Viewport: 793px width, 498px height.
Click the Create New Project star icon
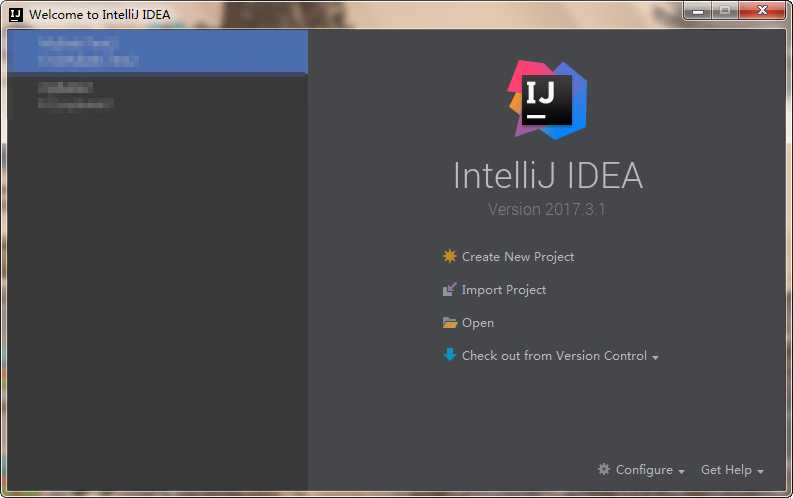(x=449, y=256)
